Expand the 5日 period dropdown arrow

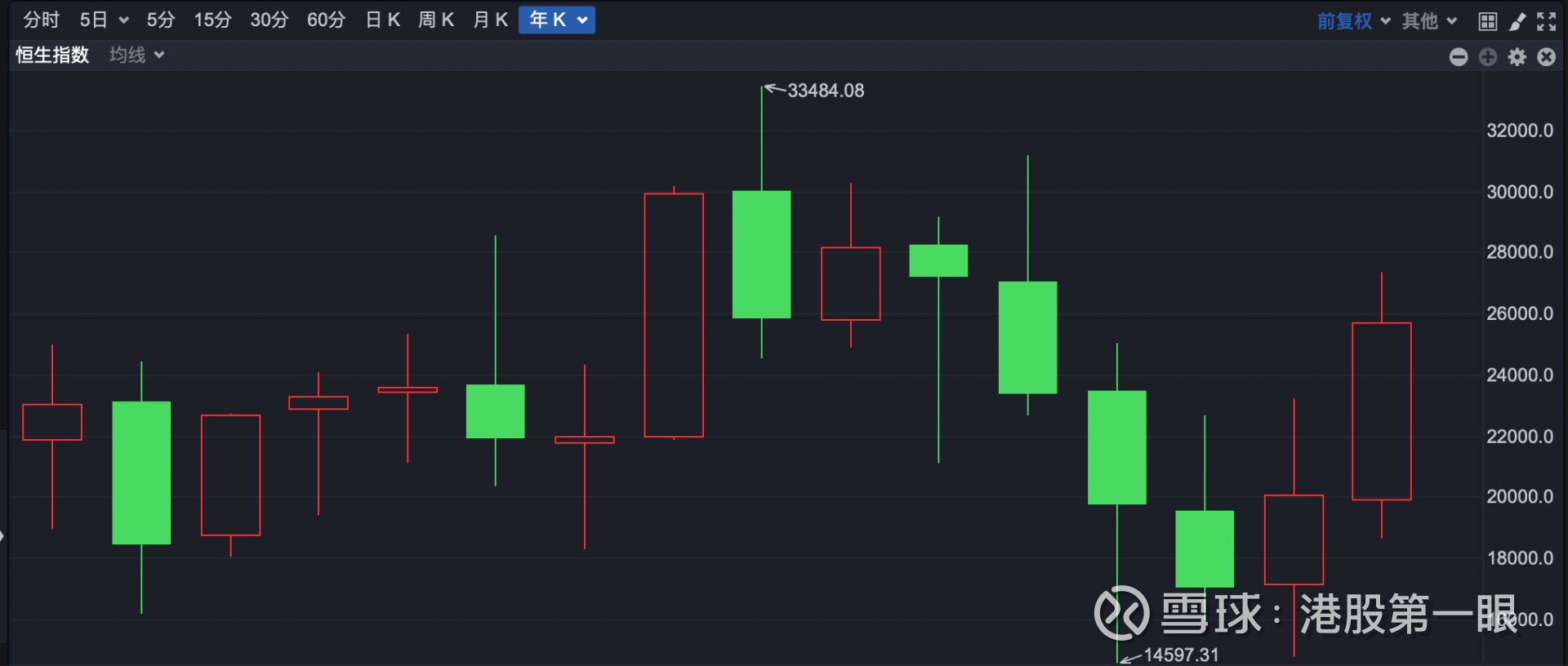coord(124,20)
